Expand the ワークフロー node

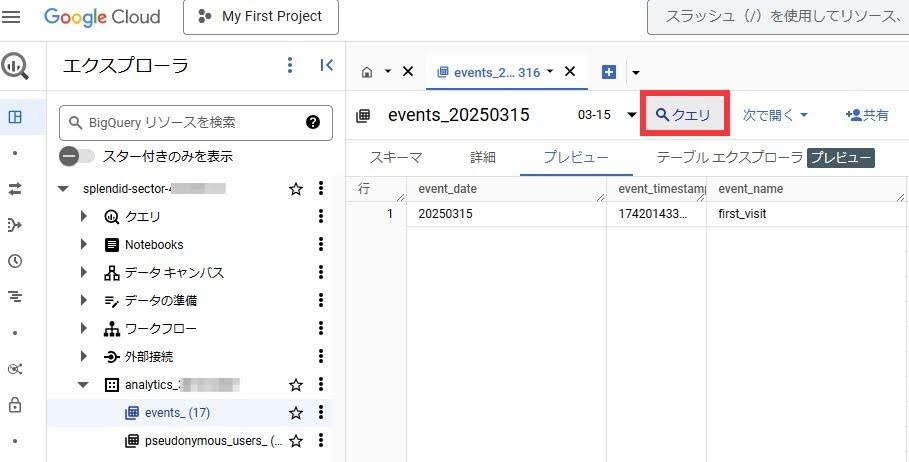[x=83, y=329]
